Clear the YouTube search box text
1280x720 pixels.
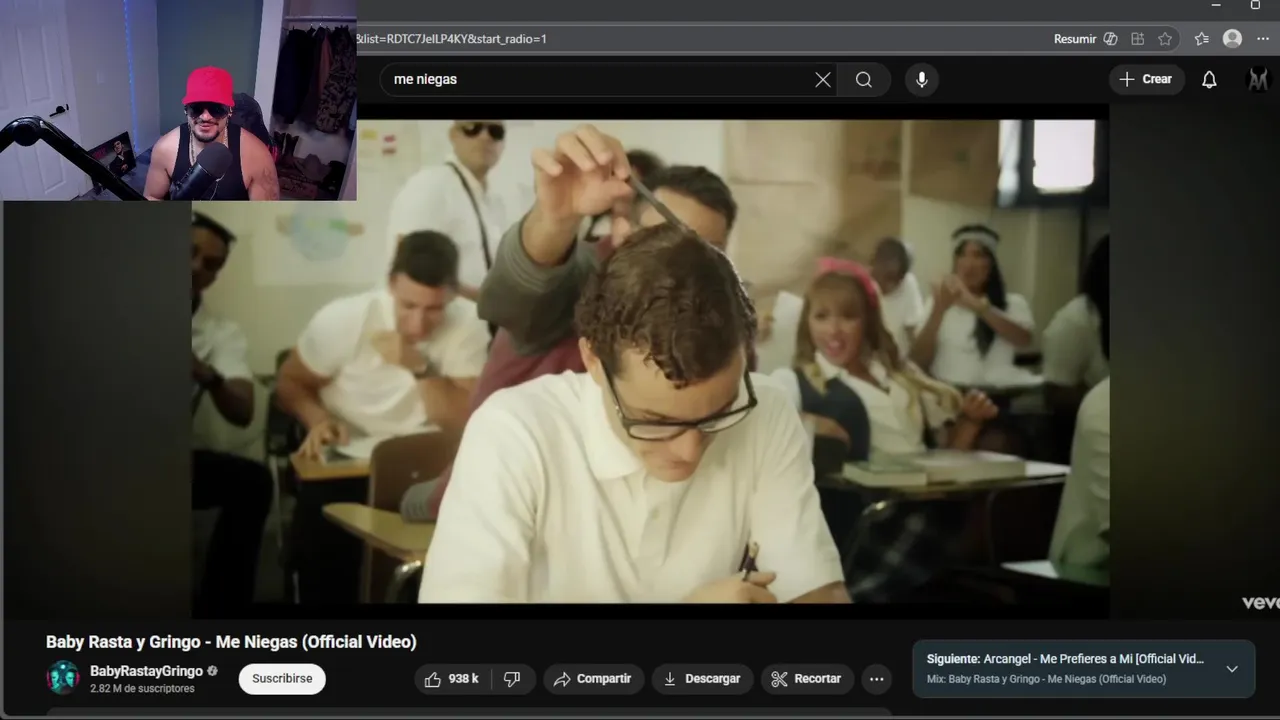click(x=823, y=80)
